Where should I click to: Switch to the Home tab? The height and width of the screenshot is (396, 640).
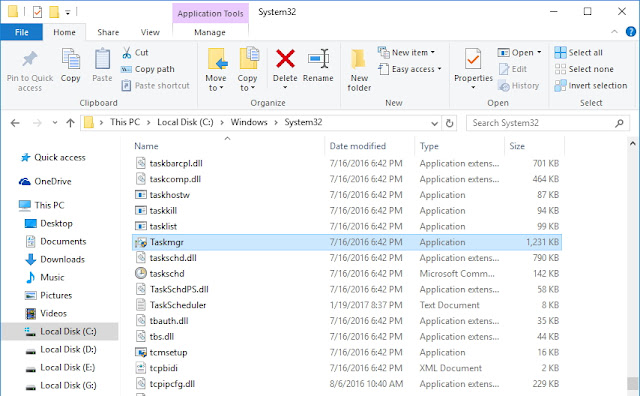pos(64,32)
